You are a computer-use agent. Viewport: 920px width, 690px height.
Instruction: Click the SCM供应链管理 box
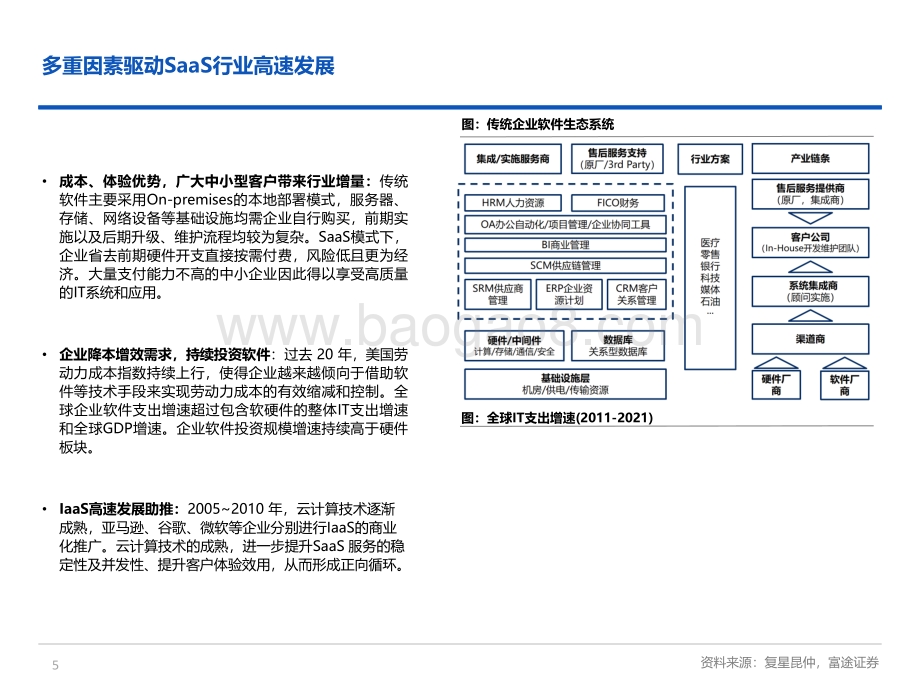[565, 266]
